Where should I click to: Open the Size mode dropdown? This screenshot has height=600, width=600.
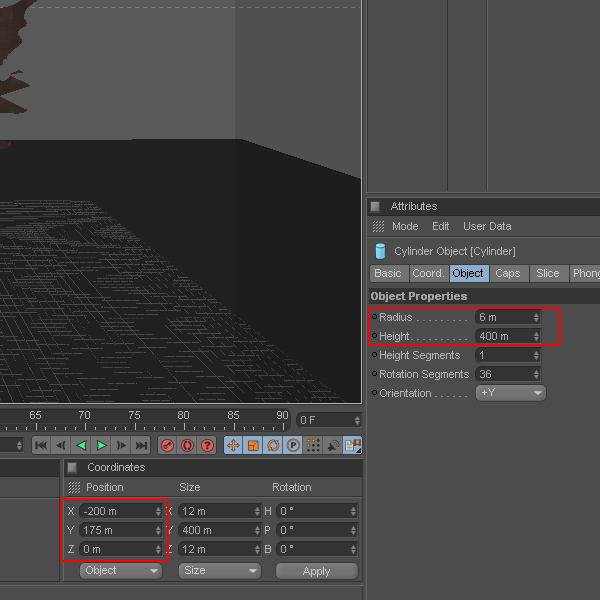[220, 571]
